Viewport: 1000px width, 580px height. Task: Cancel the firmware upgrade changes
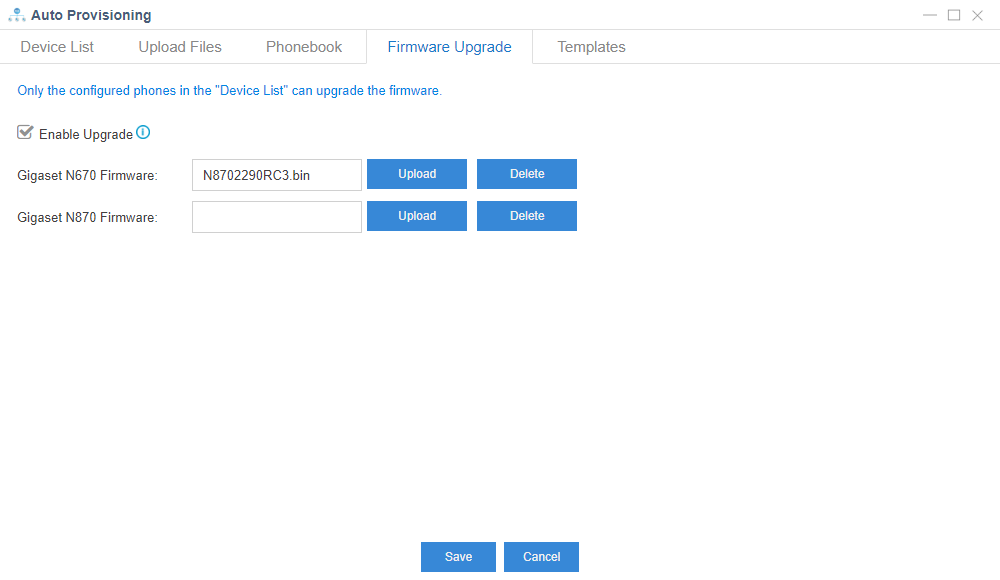541,557
